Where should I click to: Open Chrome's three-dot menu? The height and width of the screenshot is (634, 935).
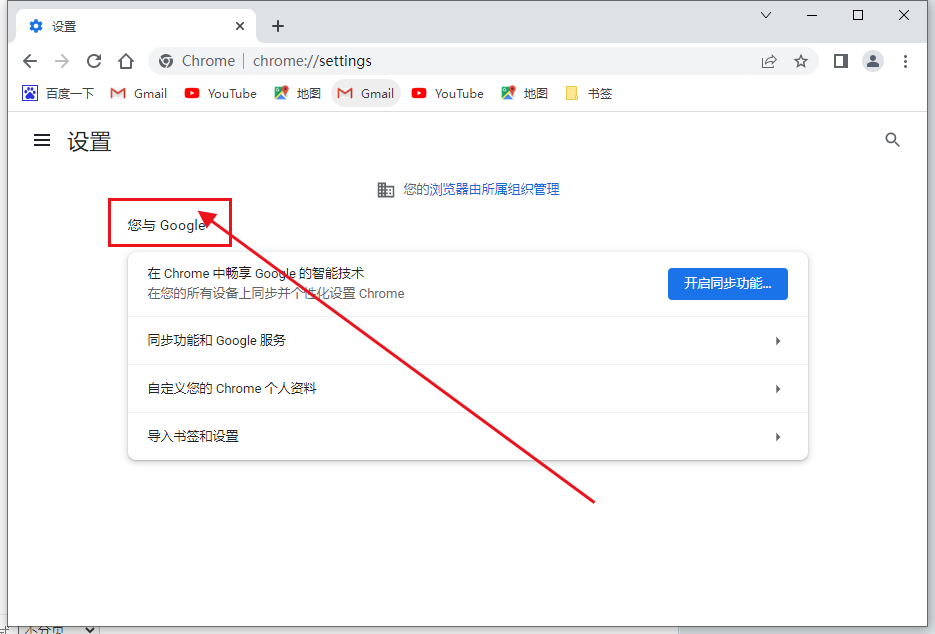coord(905,61)
